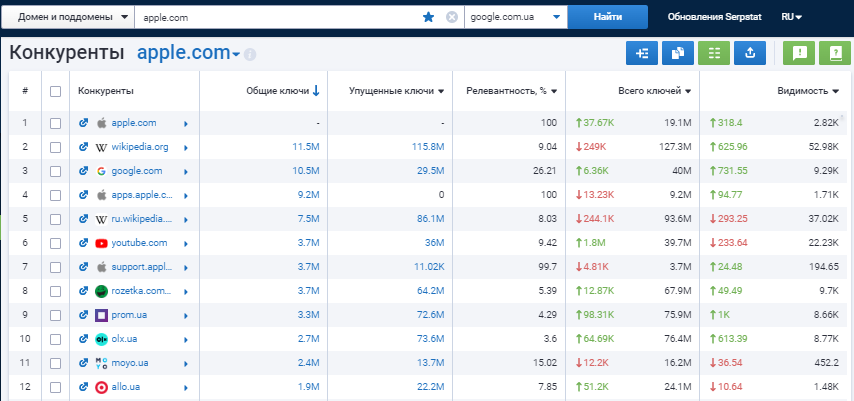Tick the checkbox for google.com row
The image size is (854, 401).
pyautogui.click(x=56, y=171)
